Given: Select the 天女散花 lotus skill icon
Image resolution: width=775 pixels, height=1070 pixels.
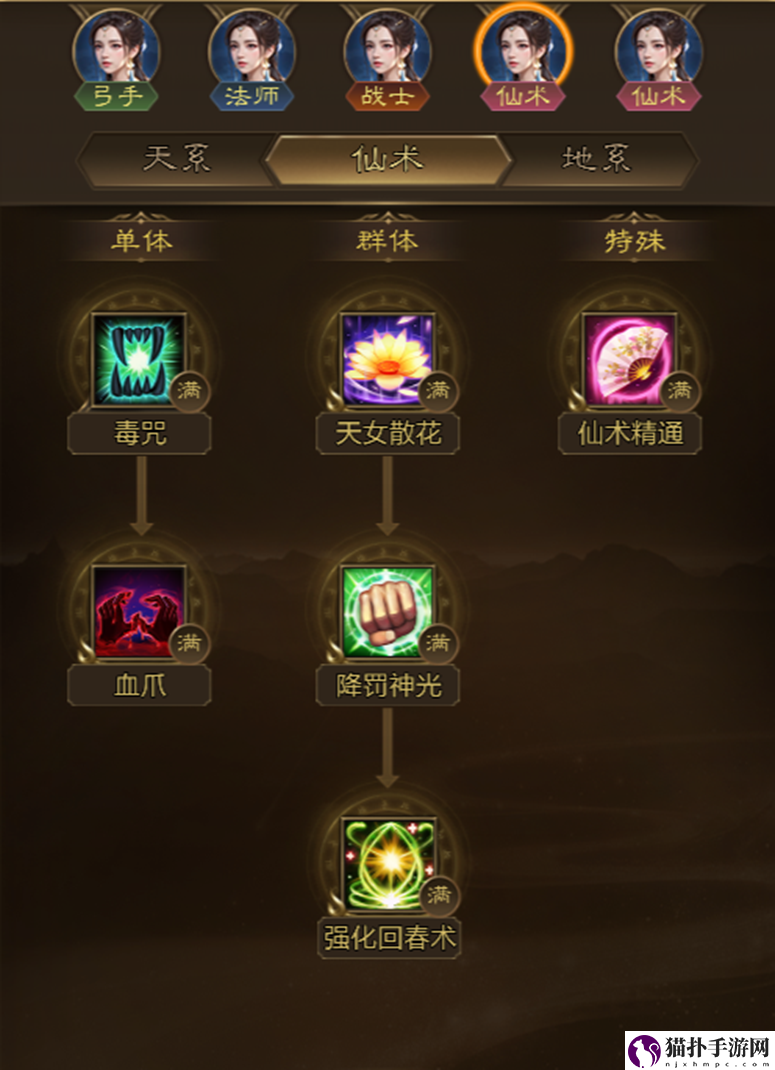Looking at the screenshot, I should point(388,359).
